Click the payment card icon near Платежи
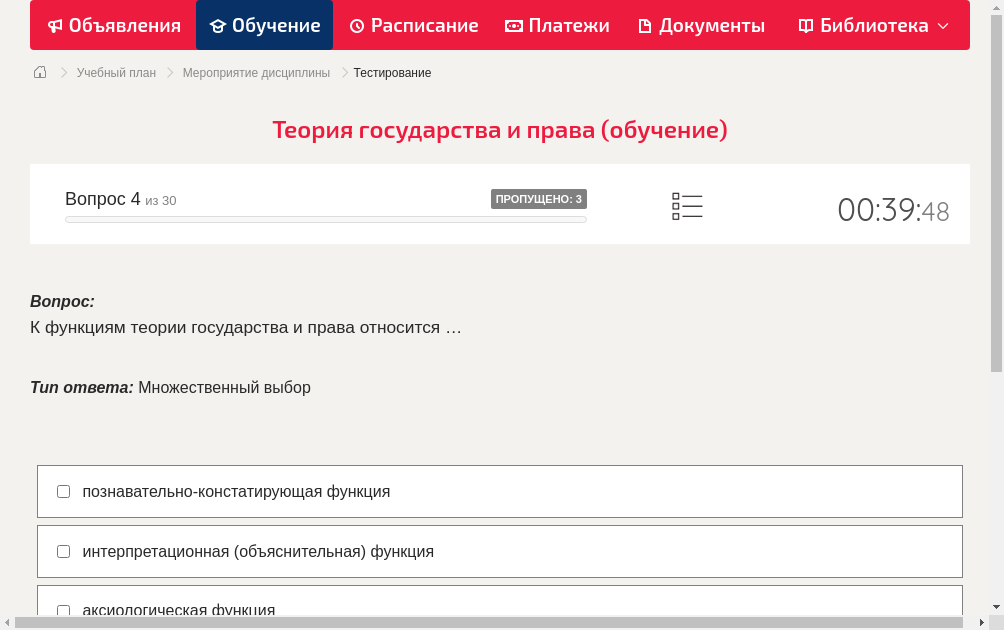This screenshot has height=630, width=1004. [x=513, y=25]
